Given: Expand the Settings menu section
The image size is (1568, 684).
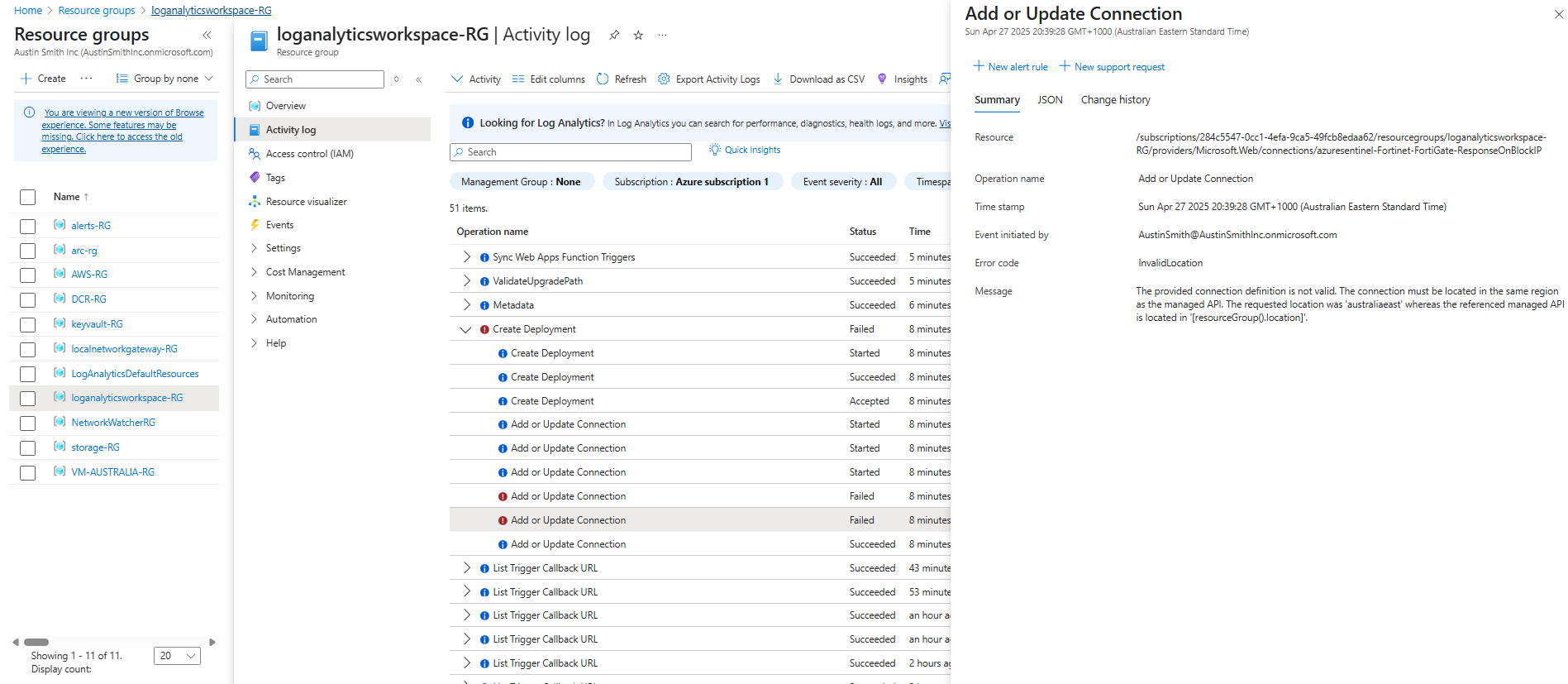Looking at the screenshot, I should click(x=254, y=248).
